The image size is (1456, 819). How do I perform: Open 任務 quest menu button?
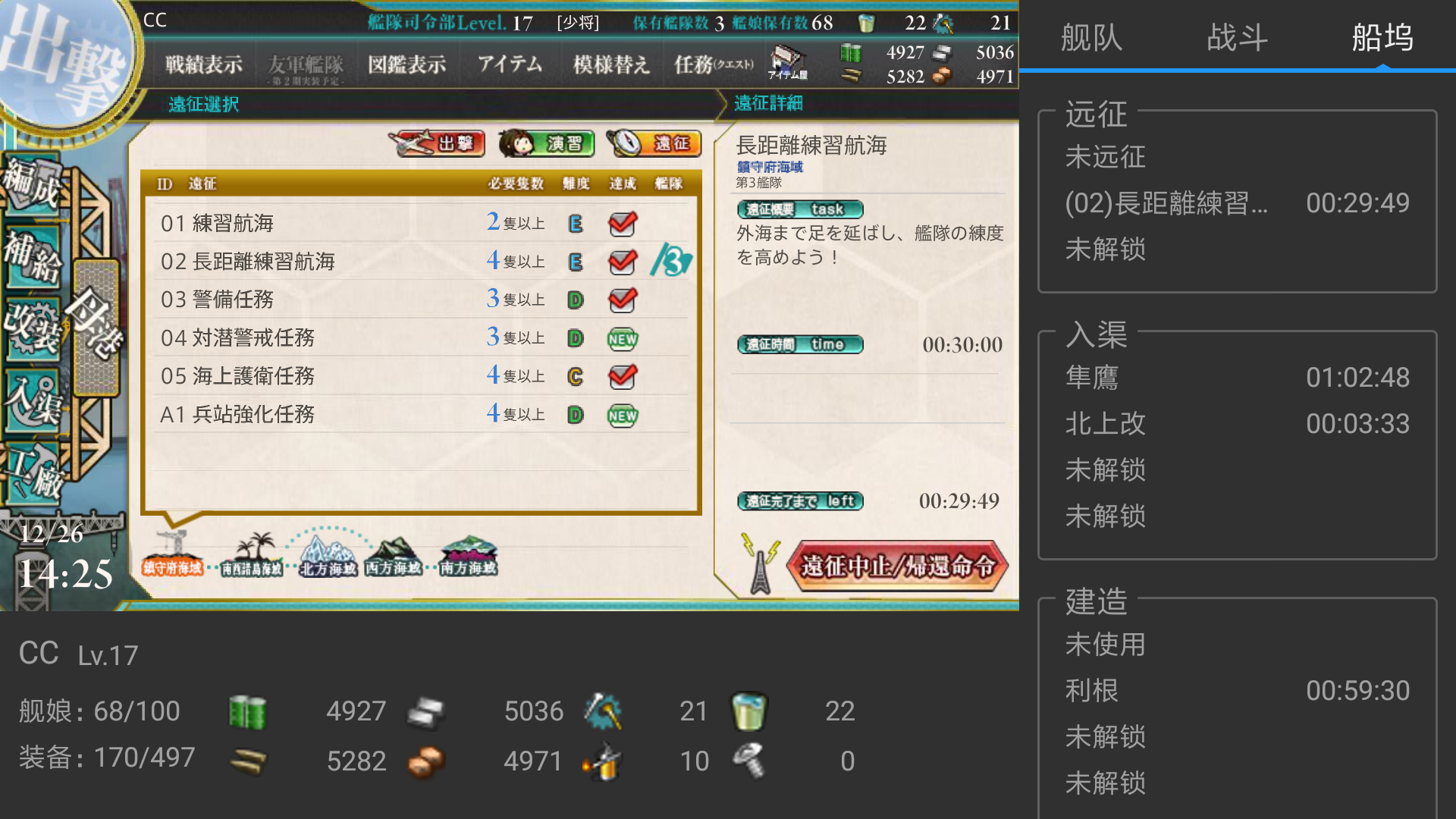click(x=714, y=64)
